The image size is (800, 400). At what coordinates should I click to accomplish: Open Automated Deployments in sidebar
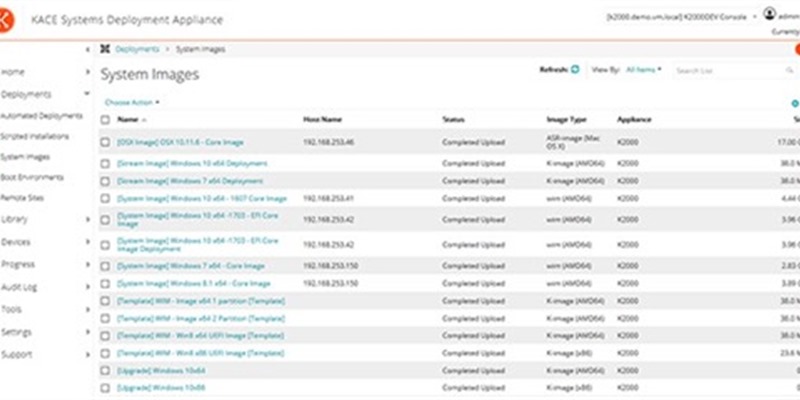pyautogui.click(x=41, y=116)
